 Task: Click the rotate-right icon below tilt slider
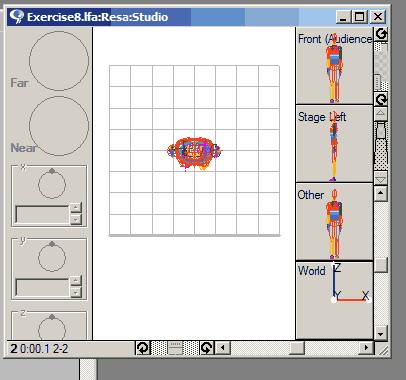(x=381, y=99)
